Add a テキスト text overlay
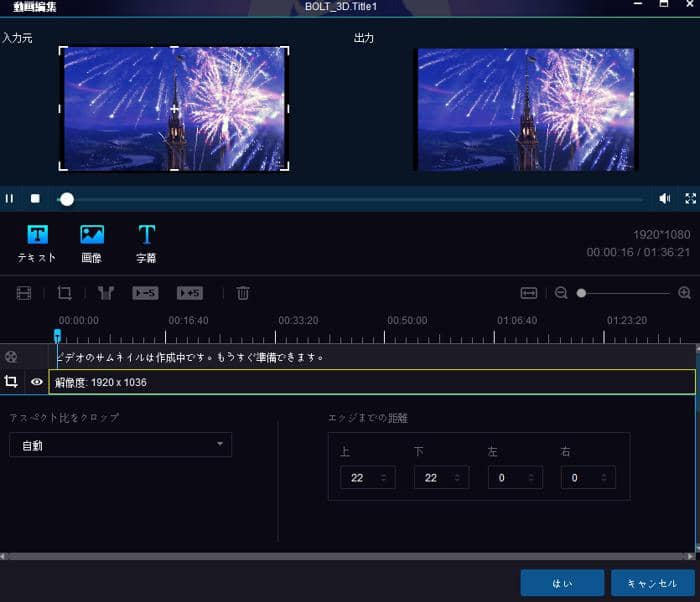This screenshot has width=700, height=602. 37,243
